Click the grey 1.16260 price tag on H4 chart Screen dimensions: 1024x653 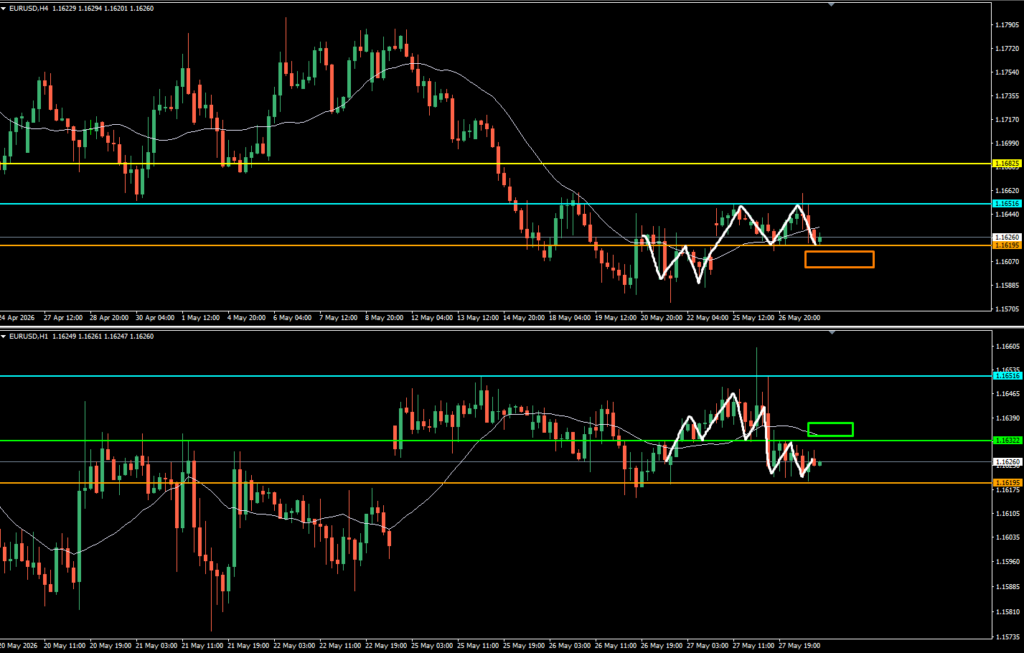pos(1006,238)
